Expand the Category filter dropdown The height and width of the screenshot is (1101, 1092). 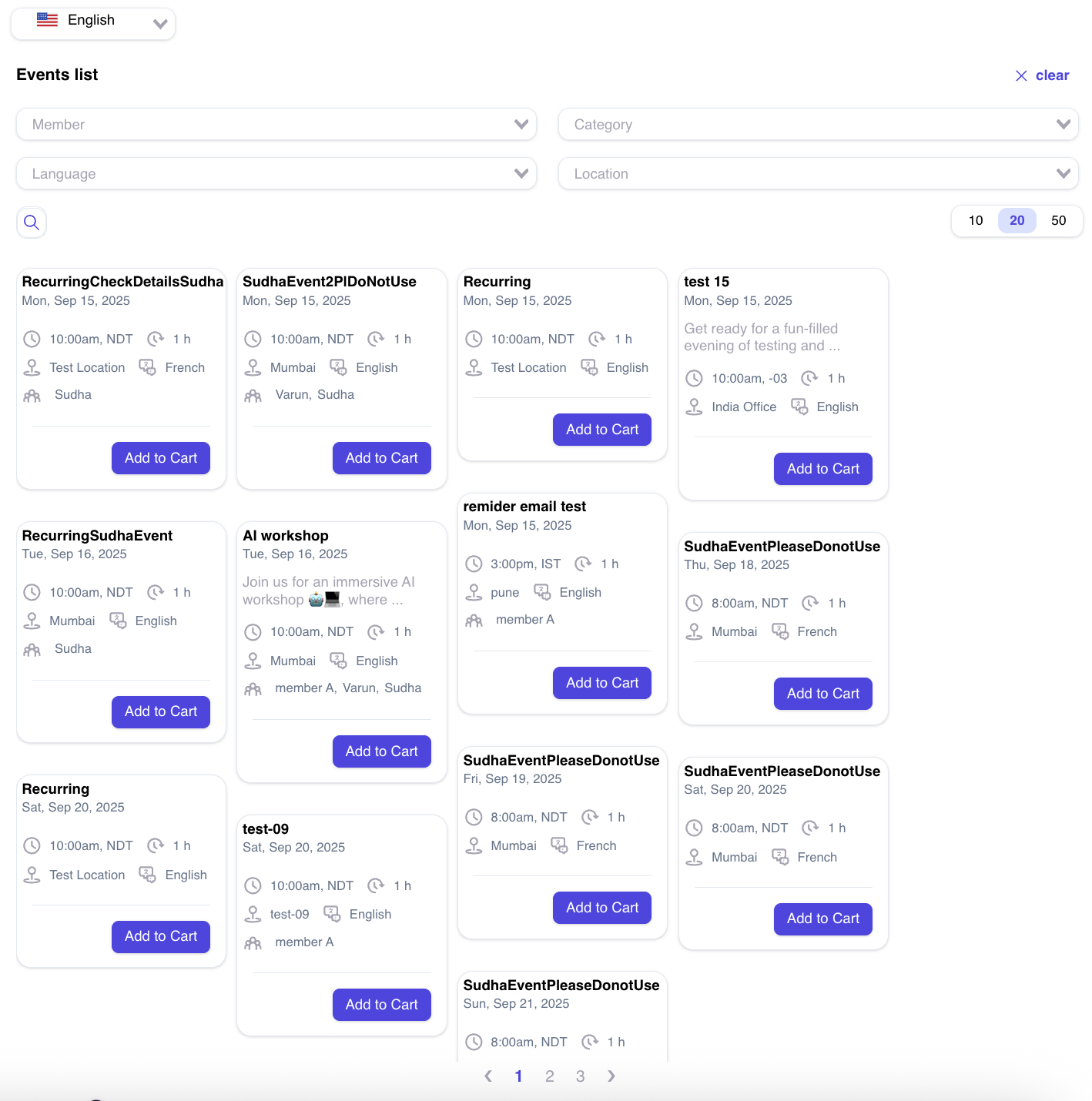pos(818,125)
